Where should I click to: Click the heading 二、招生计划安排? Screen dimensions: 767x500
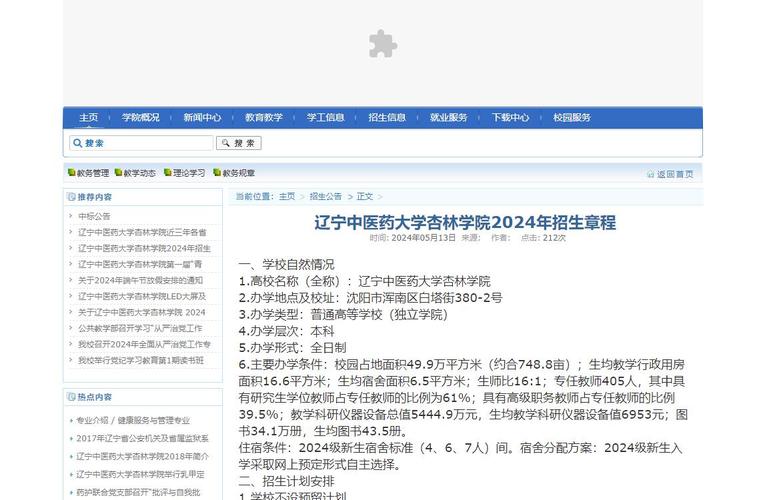(x=287, y=481)
